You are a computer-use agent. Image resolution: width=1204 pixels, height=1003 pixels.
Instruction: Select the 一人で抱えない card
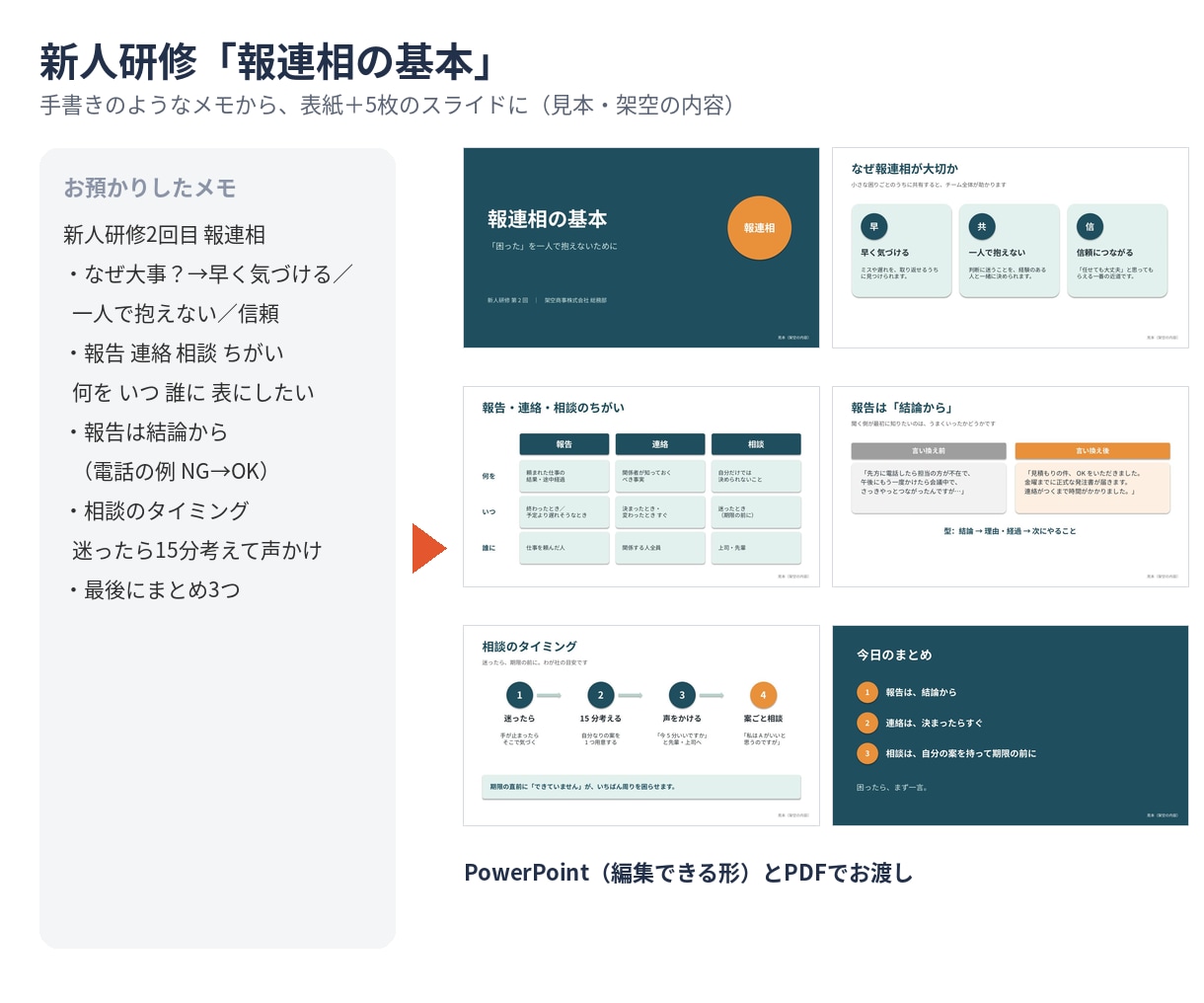[x=1010, y=251]
